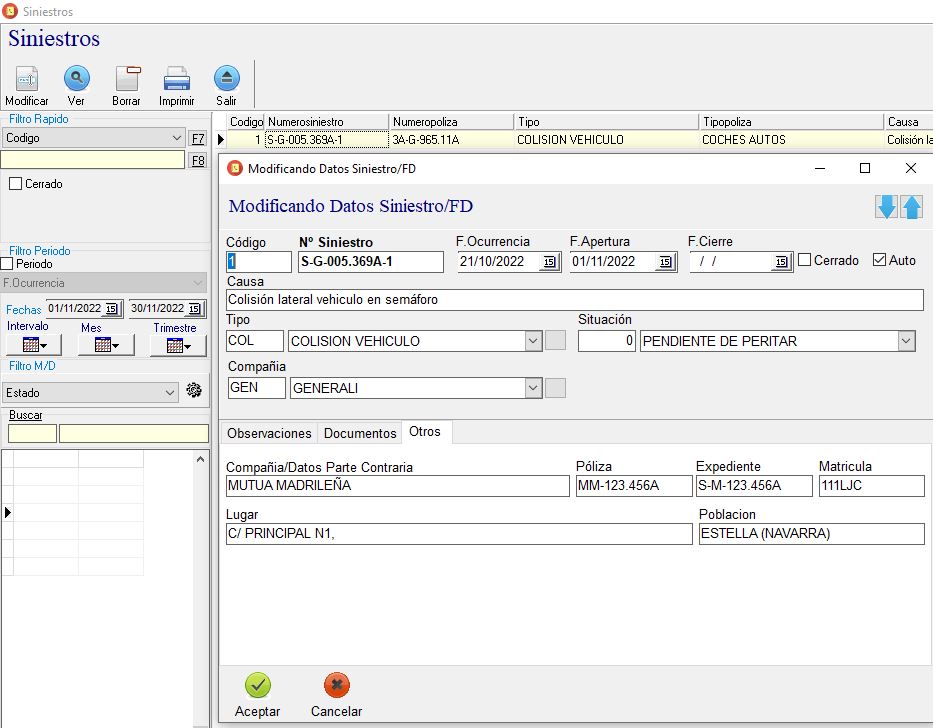This screenshot has width=933, height=728.
Task: Click the yellow quick filter text field
Action: pos(93,160)
